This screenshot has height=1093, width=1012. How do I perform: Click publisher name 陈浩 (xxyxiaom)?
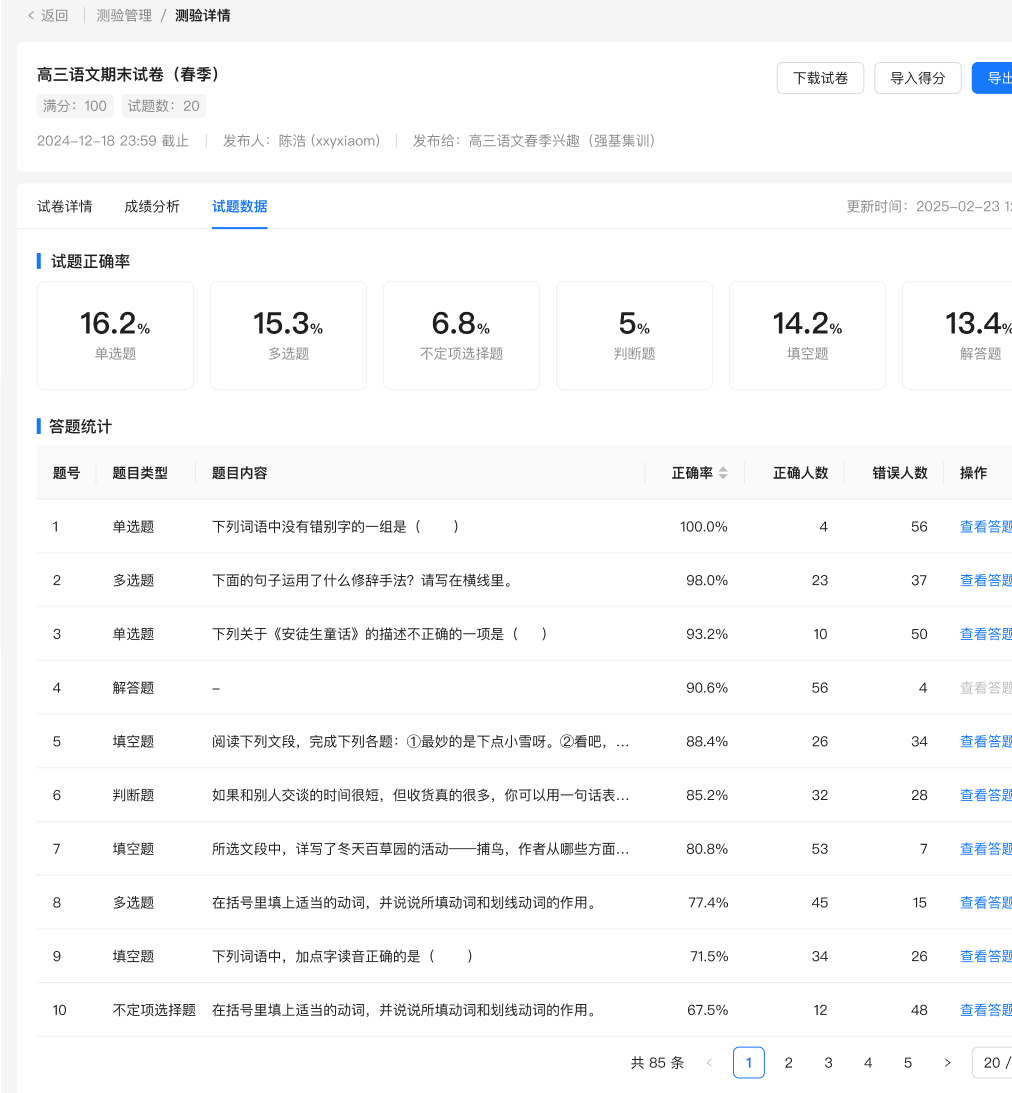pyautogui.click(x=329, y=141)
